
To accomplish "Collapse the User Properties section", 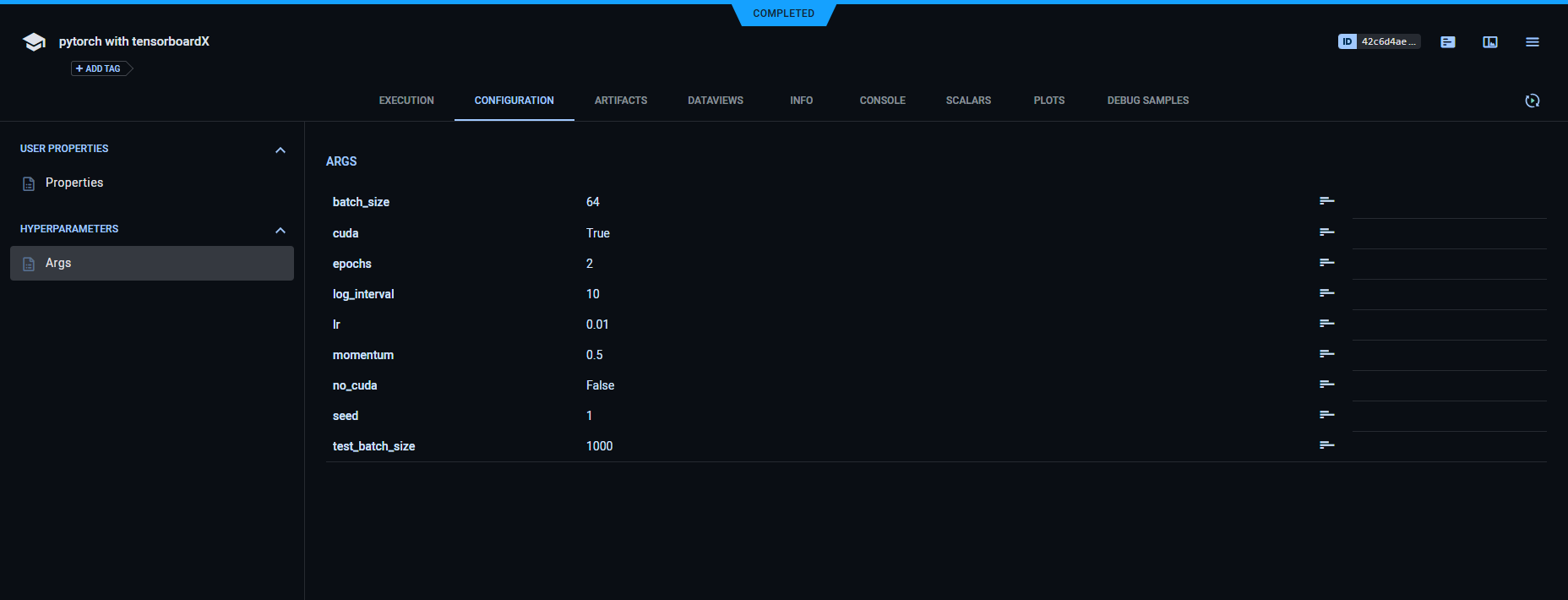I will click(x=280, y=150).
